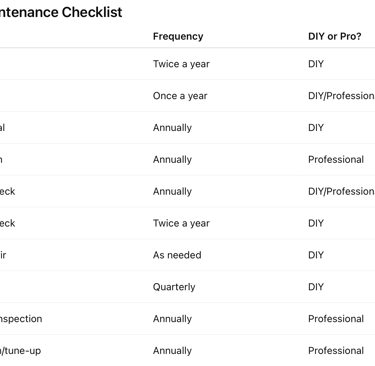Click Professional in the tune-up row
This screenshot has width=375, height=366.
pyautogui.click(x=336, y=351)
